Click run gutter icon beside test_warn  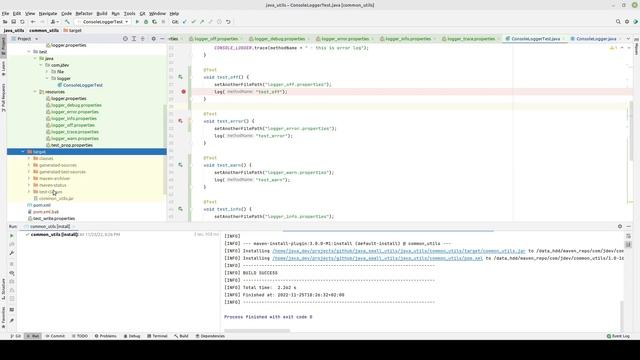click(x=180, y=165)
